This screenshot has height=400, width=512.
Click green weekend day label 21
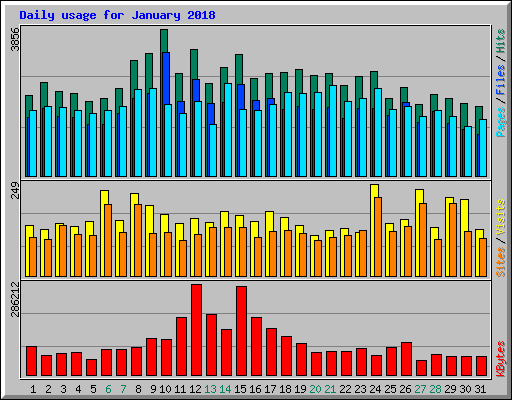(330, 389)
